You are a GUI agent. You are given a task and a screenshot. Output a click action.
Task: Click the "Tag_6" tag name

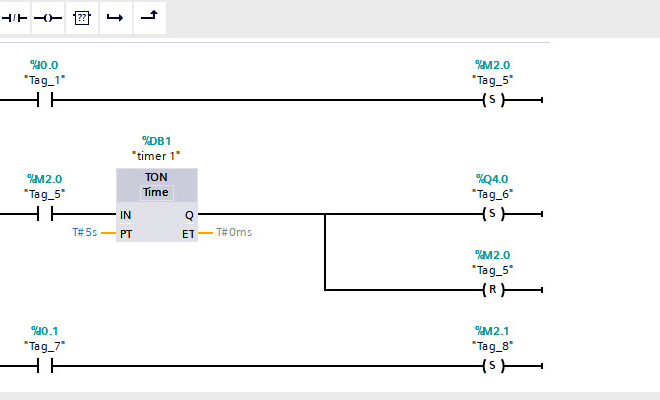tap(492, 194)
